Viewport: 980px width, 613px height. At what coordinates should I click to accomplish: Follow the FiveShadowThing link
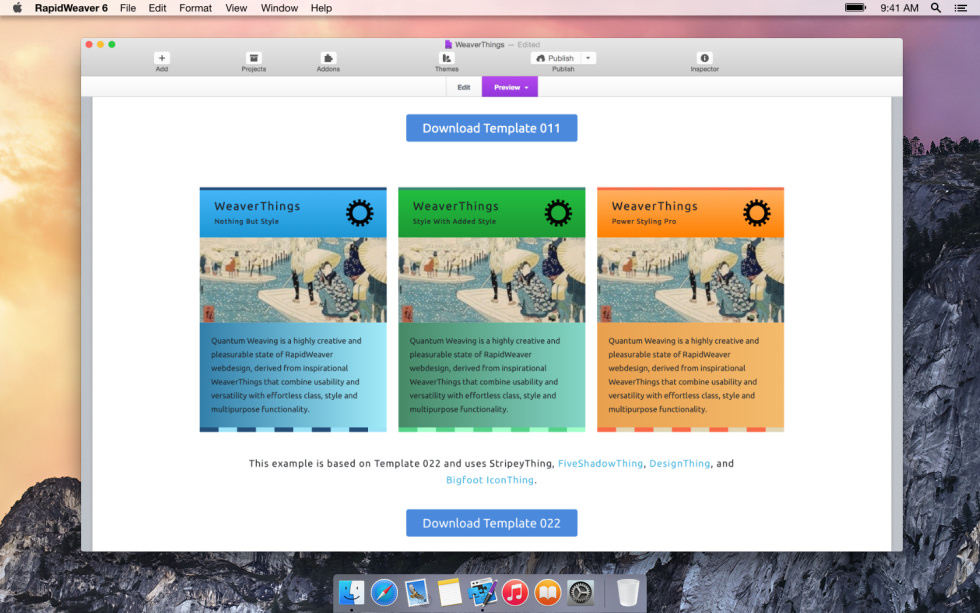600,464
